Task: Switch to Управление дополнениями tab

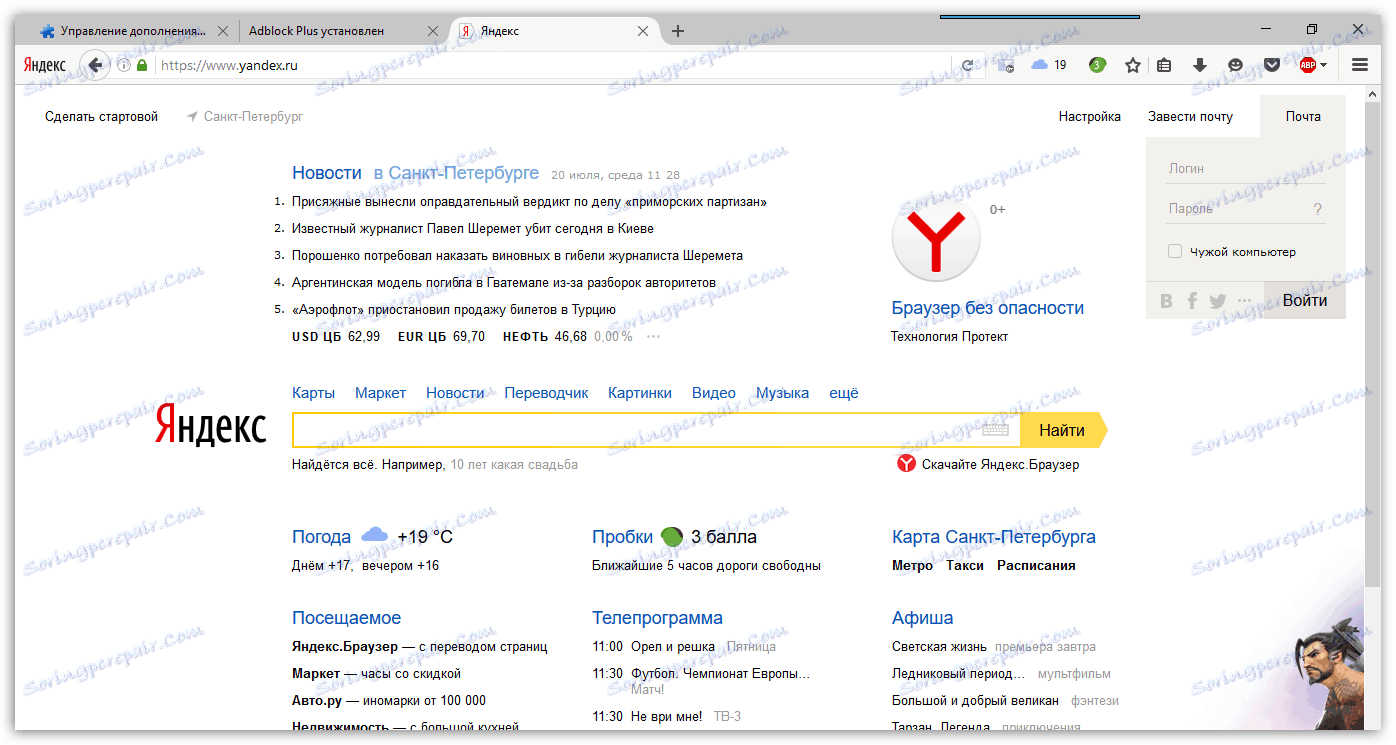Action: click(134, 31)
